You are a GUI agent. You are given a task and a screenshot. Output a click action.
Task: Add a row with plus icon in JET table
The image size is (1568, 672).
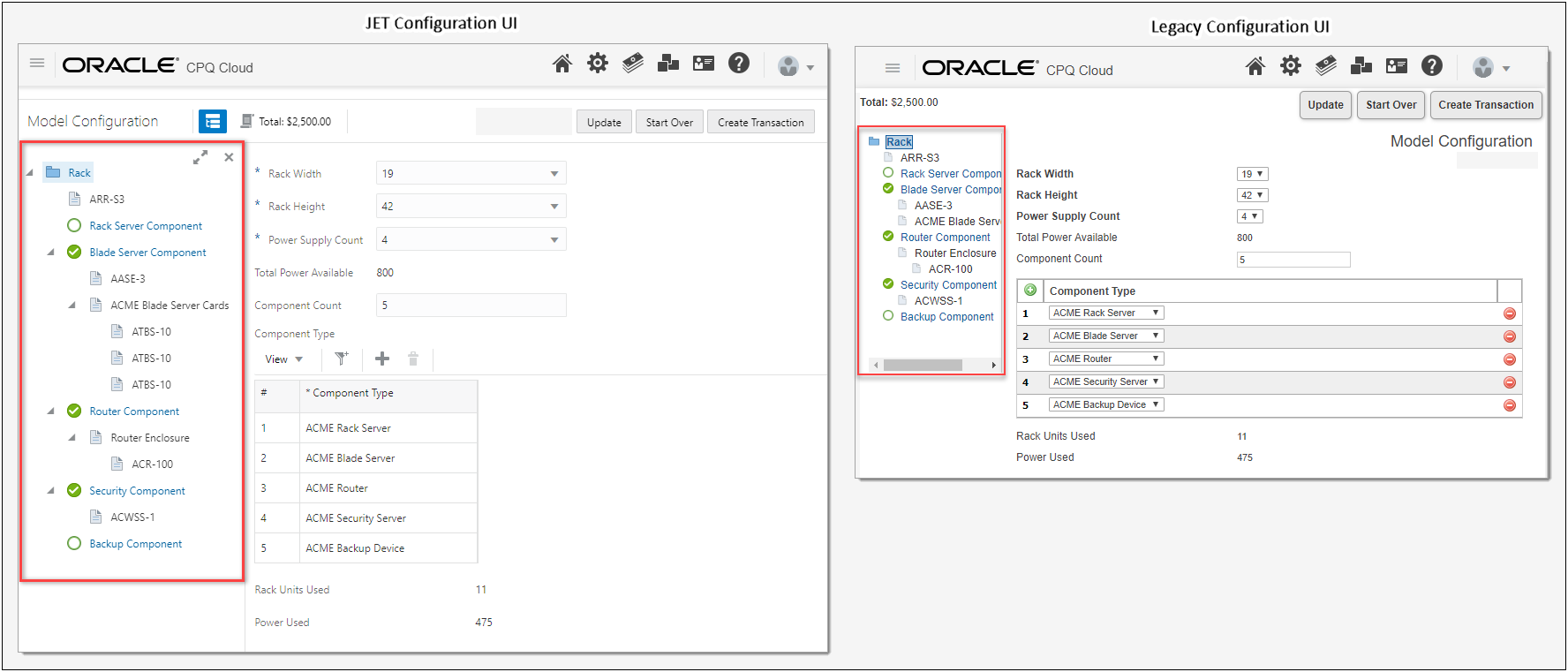[x=382, y=359]
